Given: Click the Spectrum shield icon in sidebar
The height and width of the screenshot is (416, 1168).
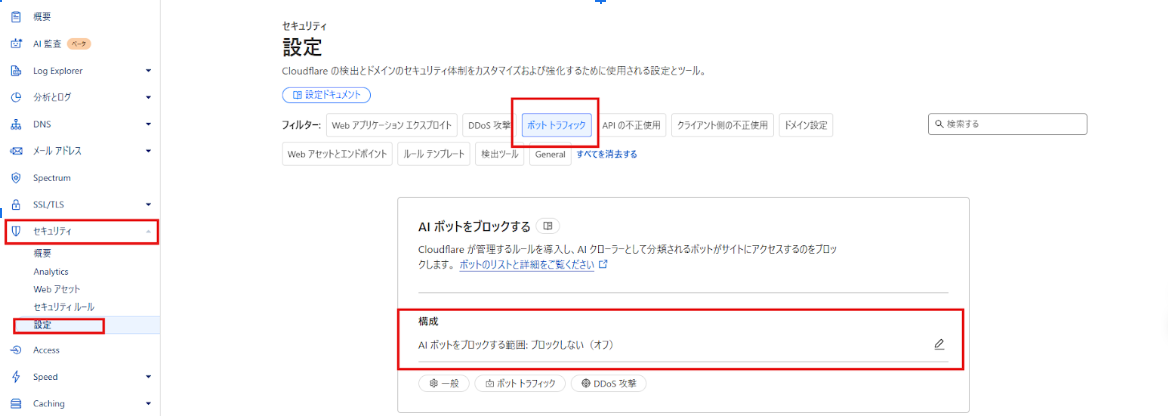Looking at the screenshot, I should 15,178.
